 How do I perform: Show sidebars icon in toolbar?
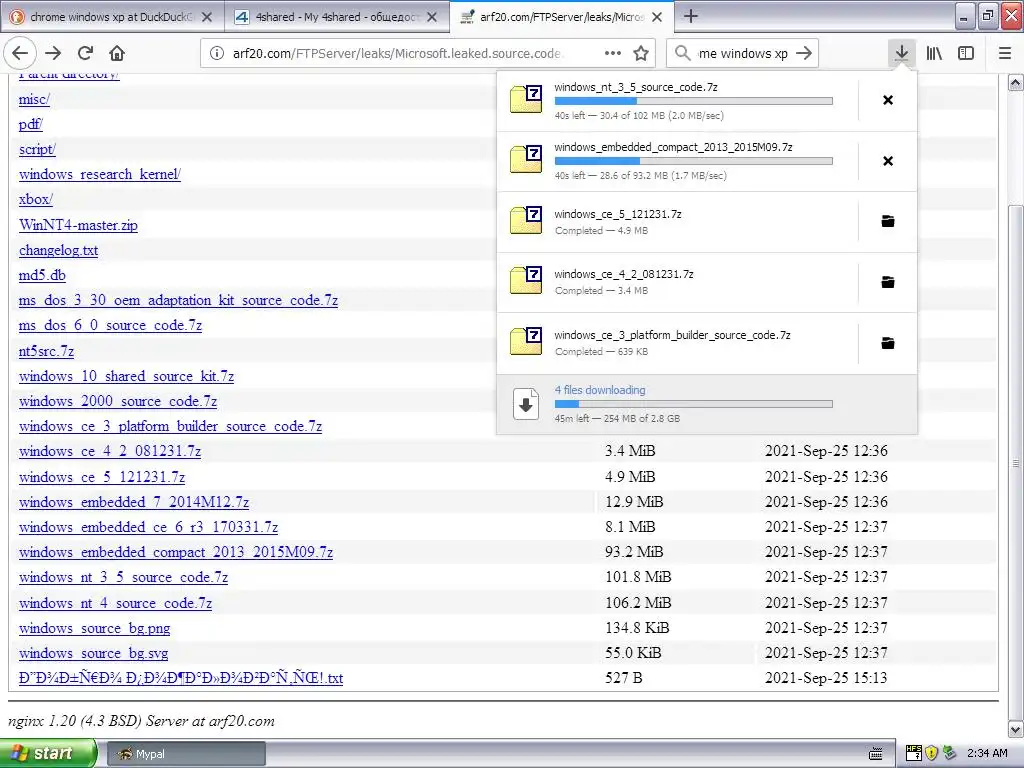(x=966, y=54)
